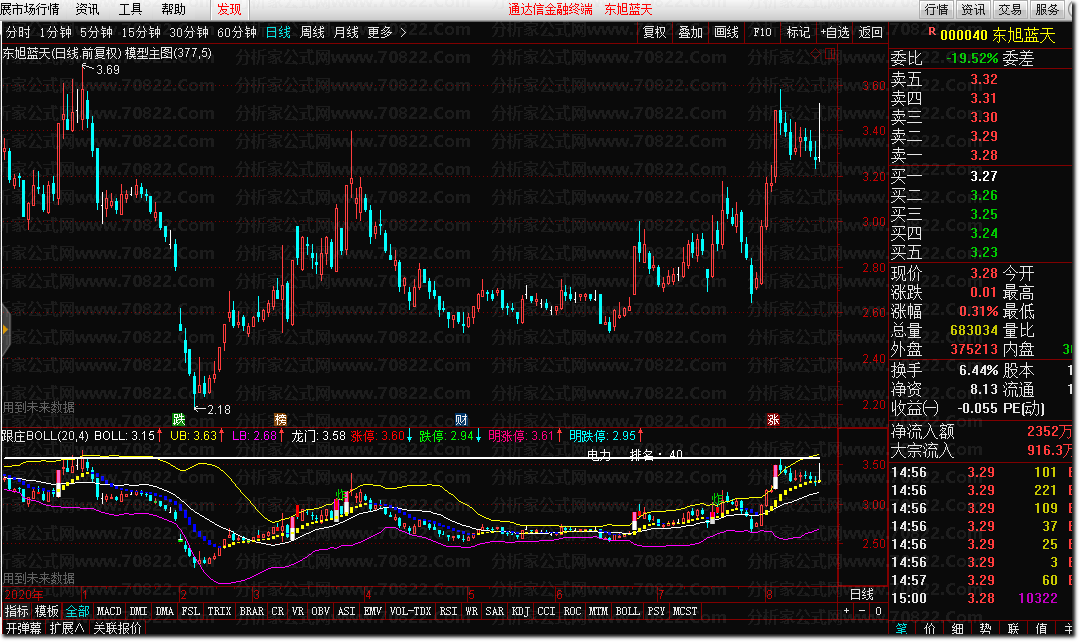
Task: Select the 15分钟 timeframe
Action: click(141, 32)
